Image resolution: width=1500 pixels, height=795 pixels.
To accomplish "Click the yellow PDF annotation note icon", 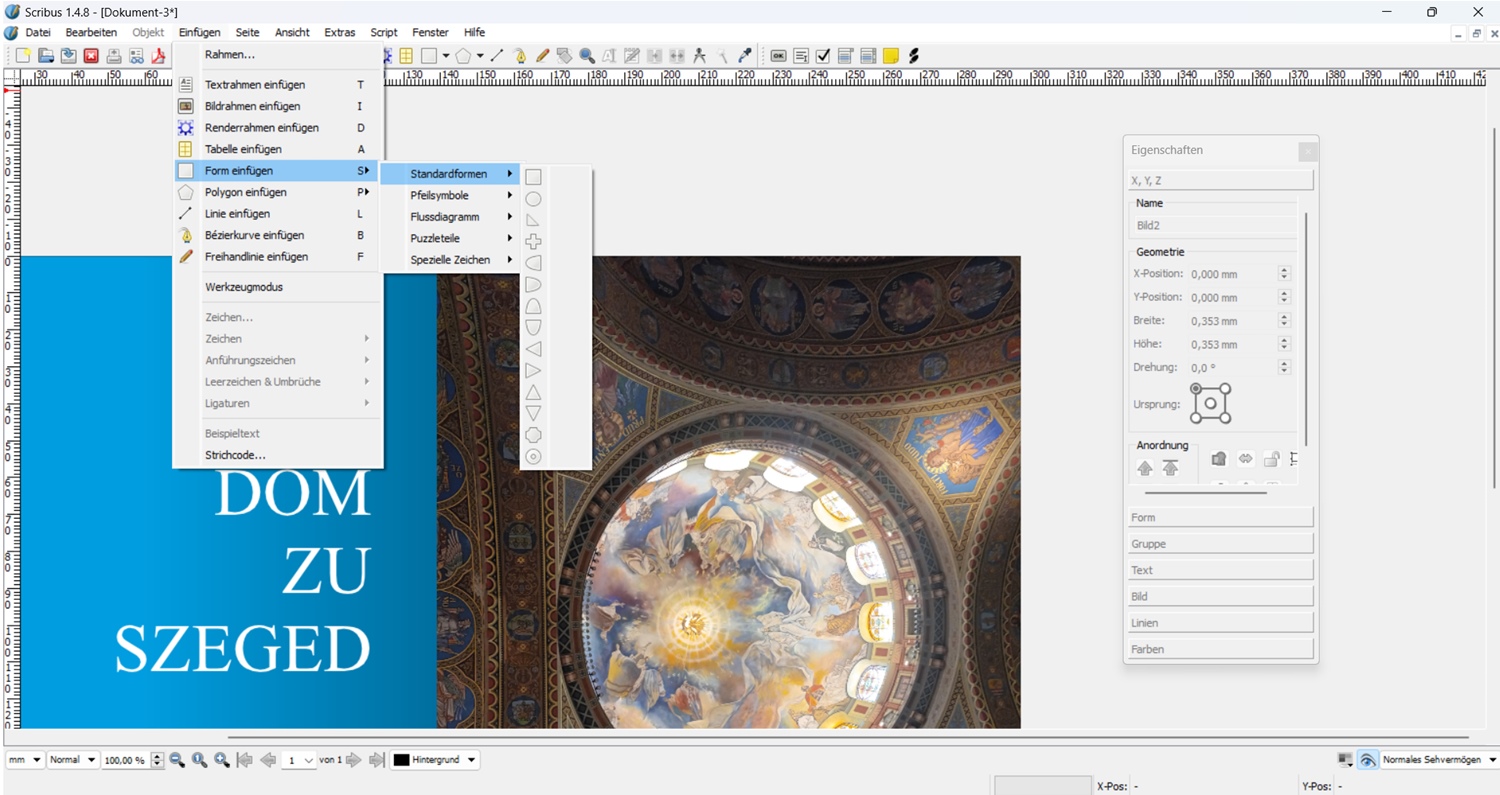I will tap(890, 56).
